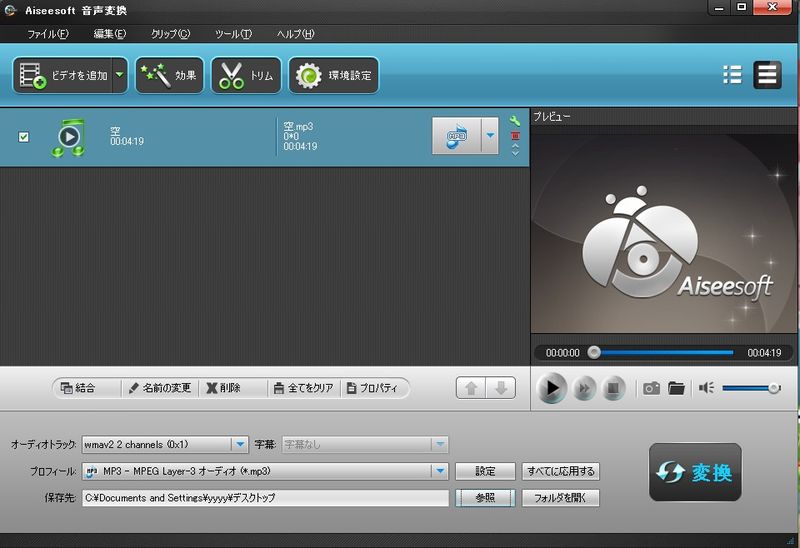
Task: Open item settings with green wrench icon
Action: coord(515,121)
